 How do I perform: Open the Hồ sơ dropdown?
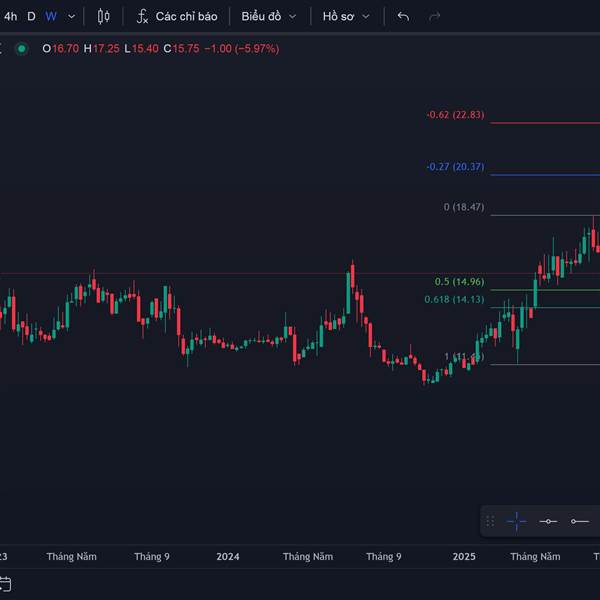pyautogui.click(x=346, y=16)
